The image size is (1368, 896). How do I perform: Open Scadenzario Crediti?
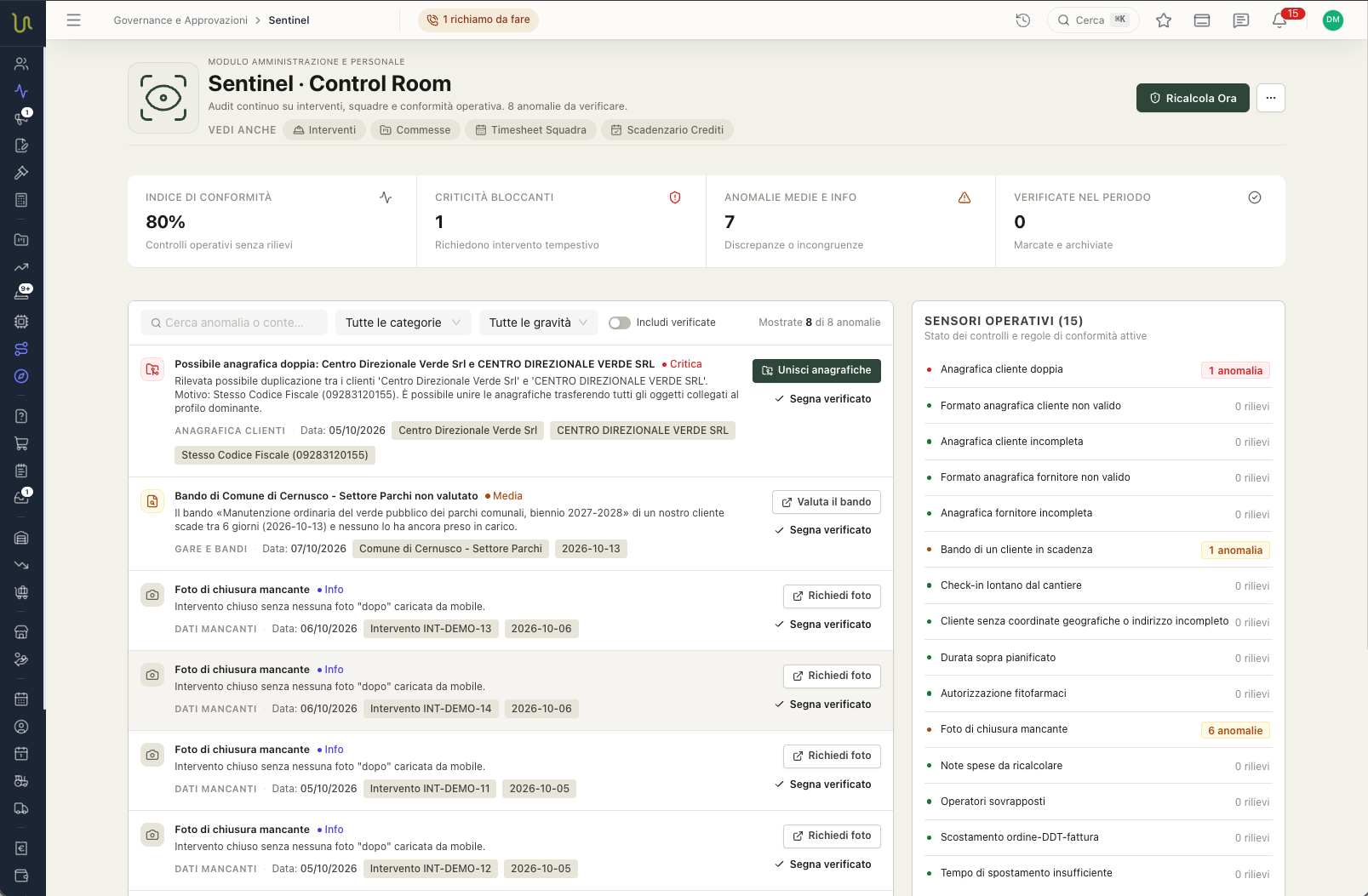667,129
